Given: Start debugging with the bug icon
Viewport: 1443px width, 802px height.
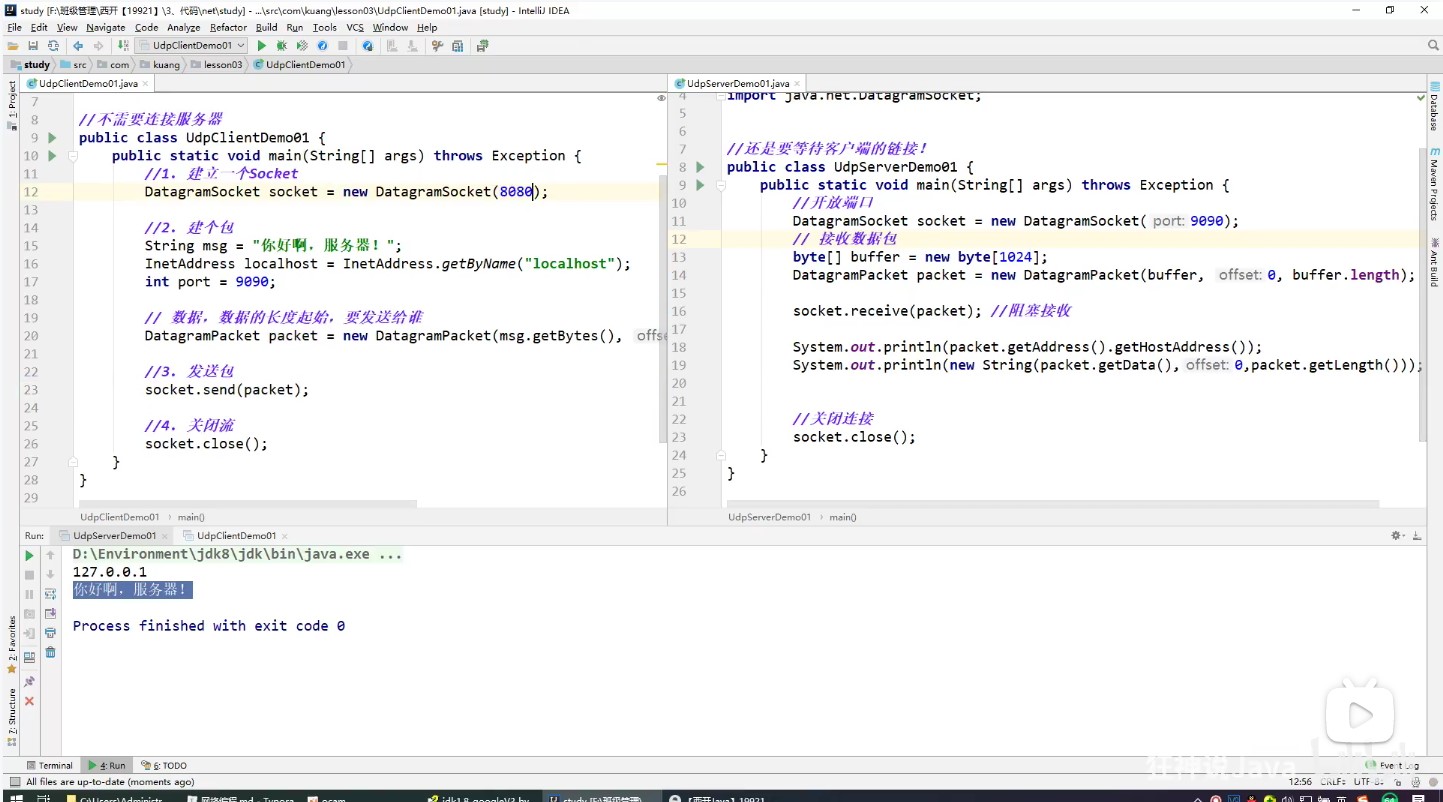Looking at the screenshot, I should 282,46.
